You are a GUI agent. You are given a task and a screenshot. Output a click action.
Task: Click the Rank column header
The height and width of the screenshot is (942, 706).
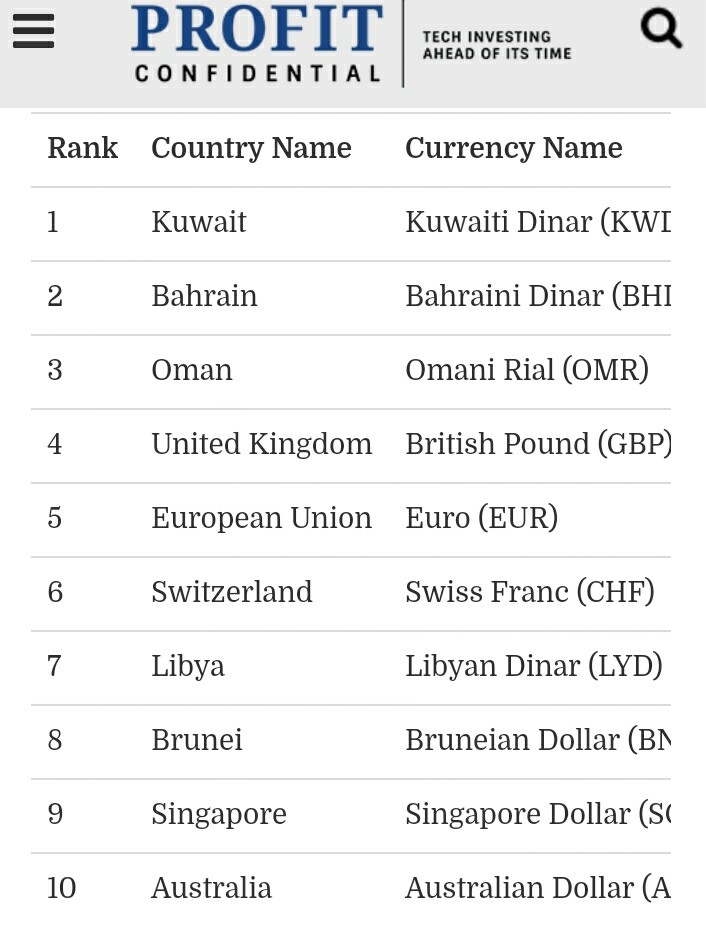click(82, 148)
